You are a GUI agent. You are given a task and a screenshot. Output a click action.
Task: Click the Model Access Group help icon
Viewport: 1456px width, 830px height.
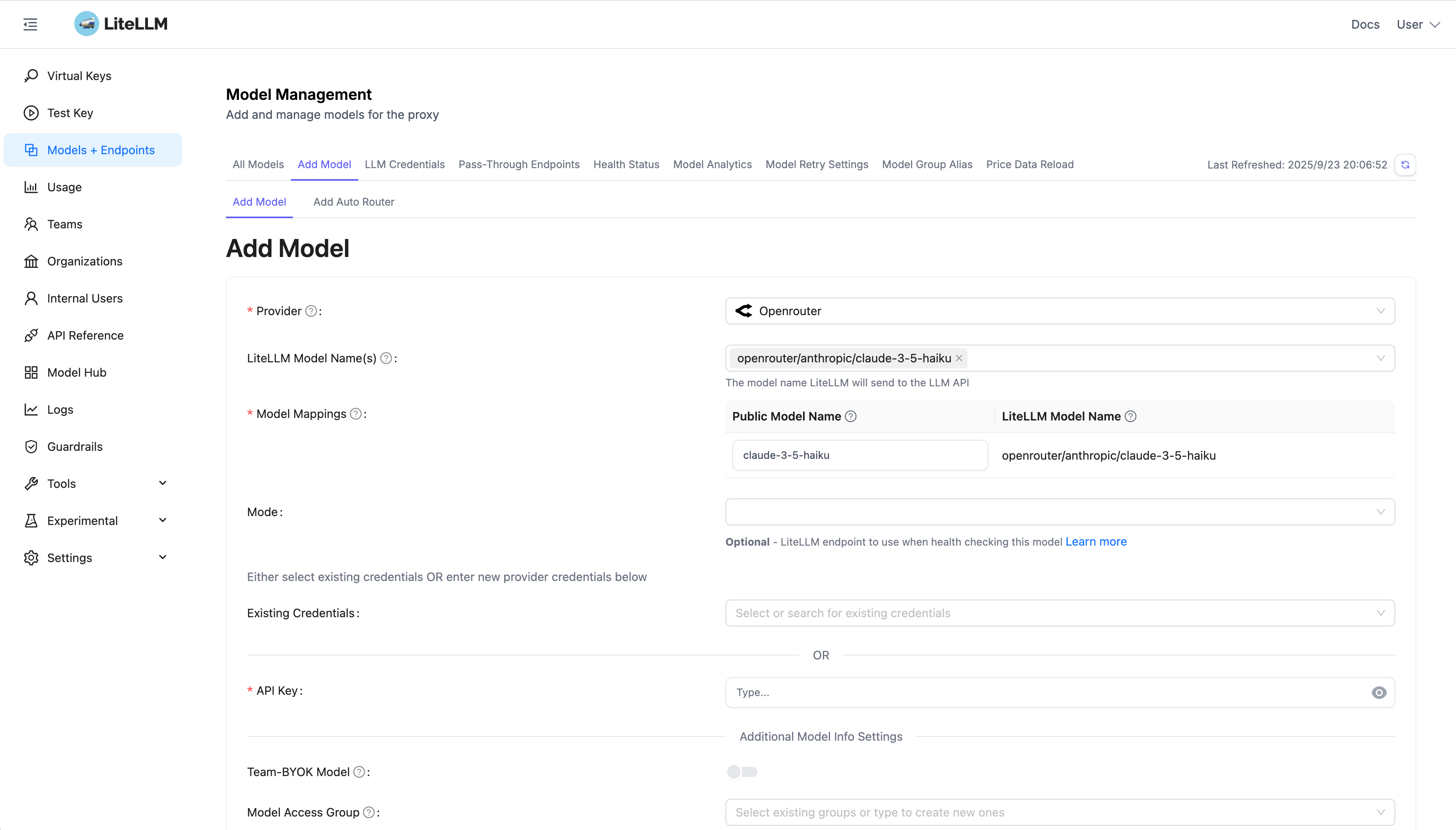pyautogui.click(x=369, y=812)
